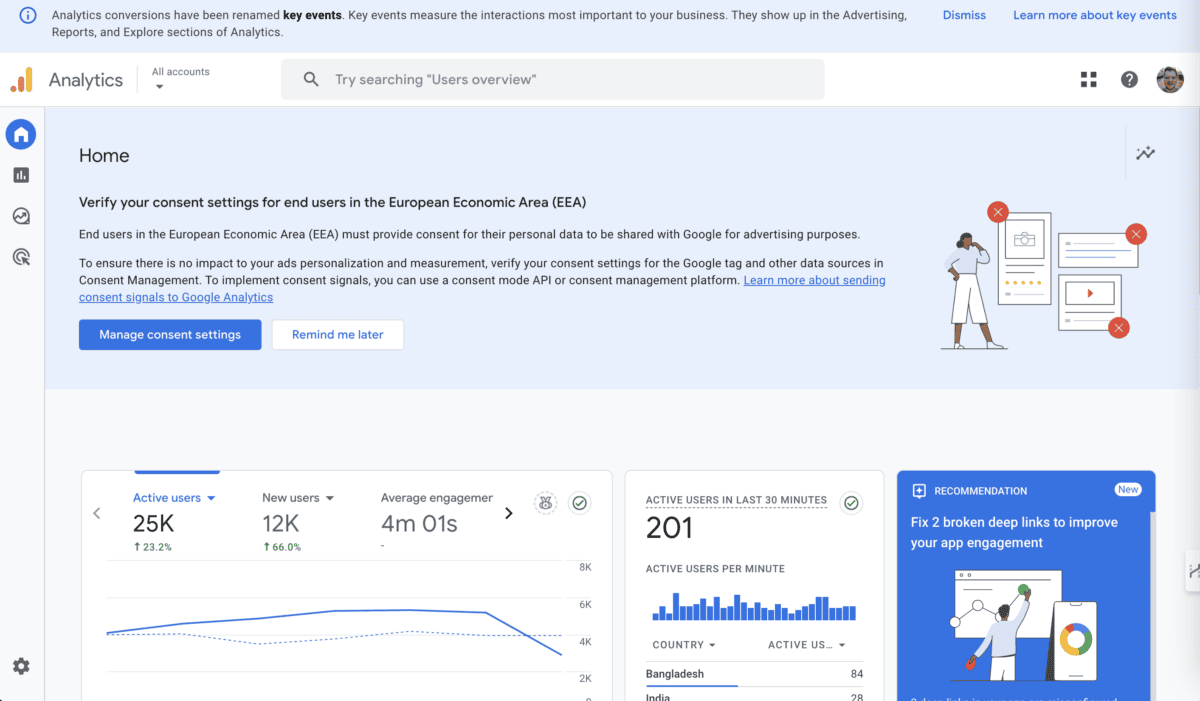Click the Bangladesh country row
Screen dimensions: 1200x701
(x=754, y=674)
